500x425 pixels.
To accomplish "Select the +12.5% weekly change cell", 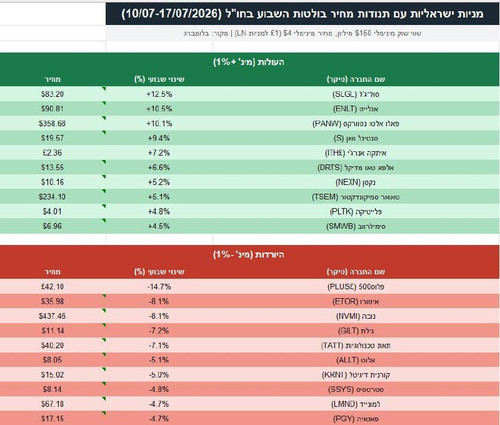I will point(159,94).
